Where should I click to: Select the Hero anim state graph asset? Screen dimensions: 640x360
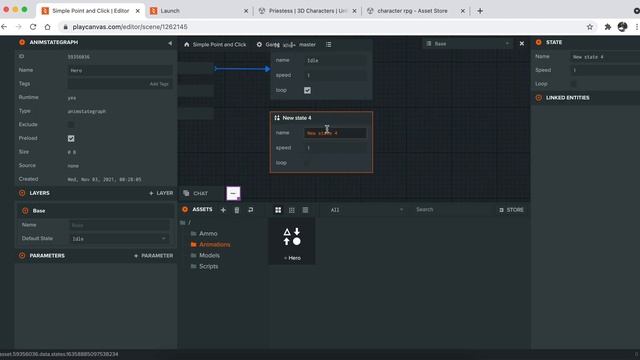[x=292, y=242]
